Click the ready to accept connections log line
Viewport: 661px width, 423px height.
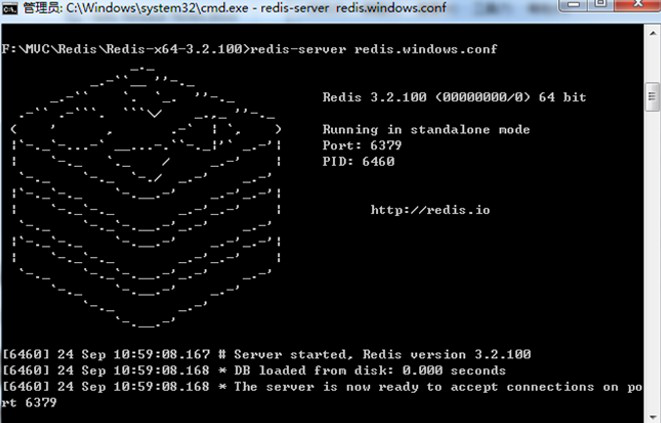pyautogui.click(x=322, y=387)
